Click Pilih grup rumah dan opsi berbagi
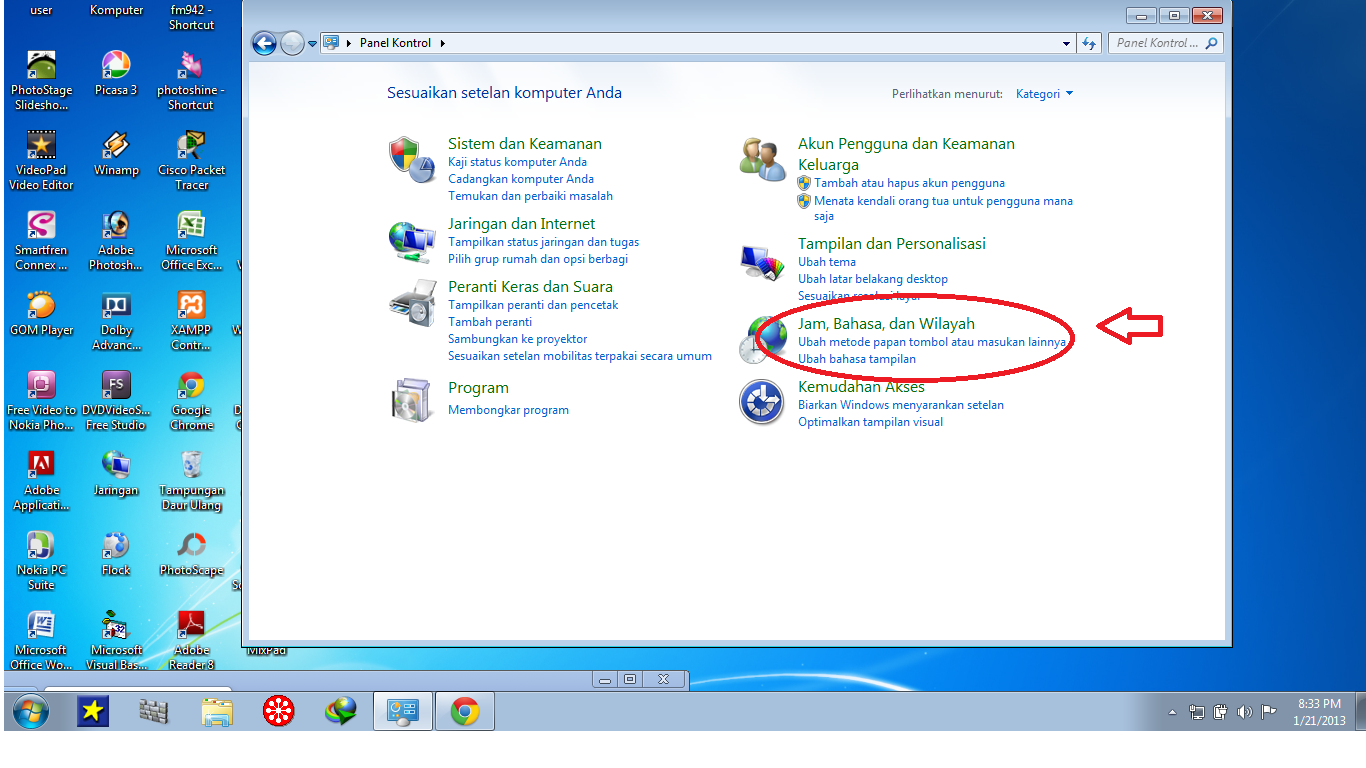The image size is (1366, 768). pyautogui.click(x=538, y=259)
